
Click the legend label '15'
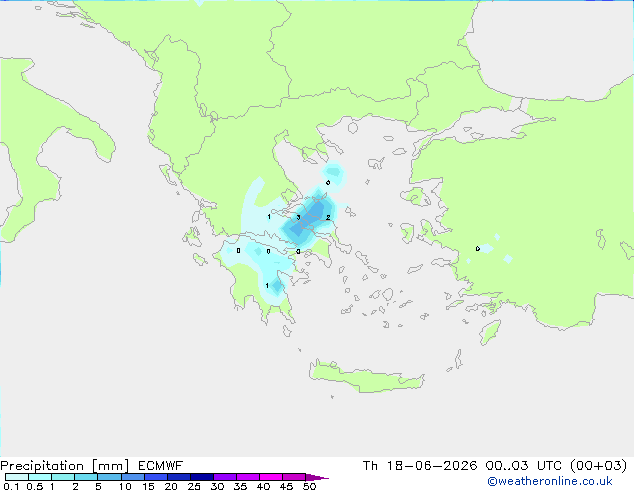[x=148, y=486]
